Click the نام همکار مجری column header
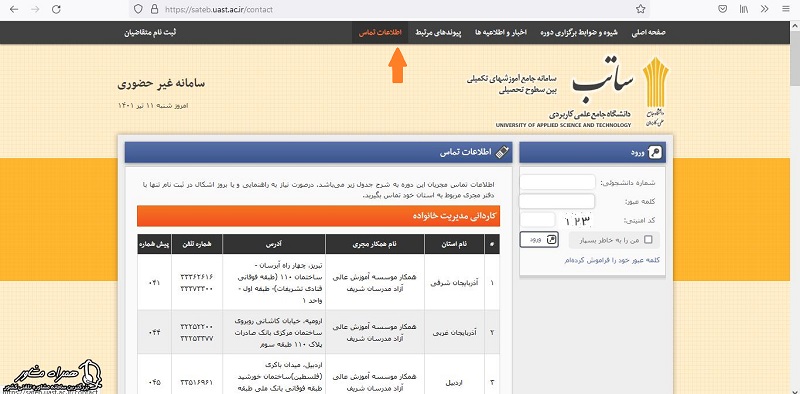This screenshot has height=394, width=800. 374,244
